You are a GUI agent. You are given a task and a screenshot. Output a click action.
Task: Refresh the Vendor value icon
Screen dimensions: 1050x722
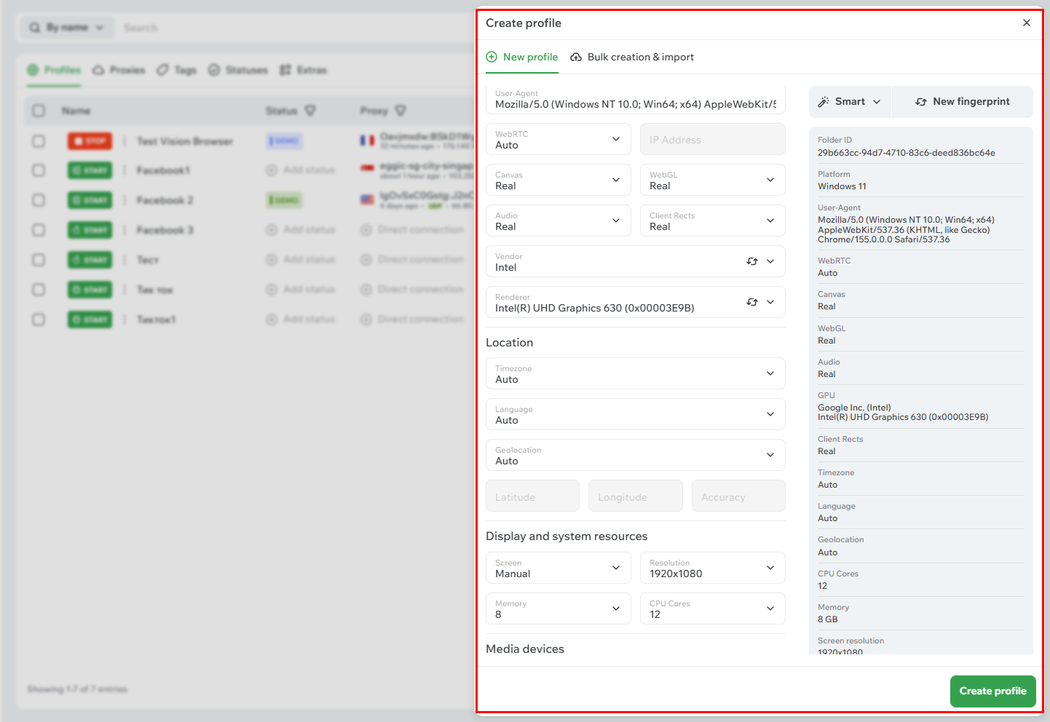752,261
